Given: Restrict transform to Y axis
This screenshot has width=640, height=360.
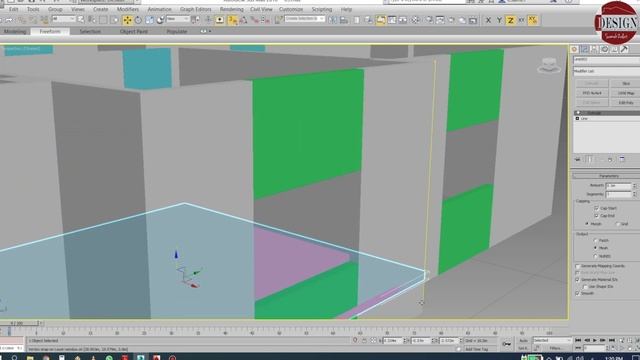Looking at the screenshot, I should (x=499, y=20).
